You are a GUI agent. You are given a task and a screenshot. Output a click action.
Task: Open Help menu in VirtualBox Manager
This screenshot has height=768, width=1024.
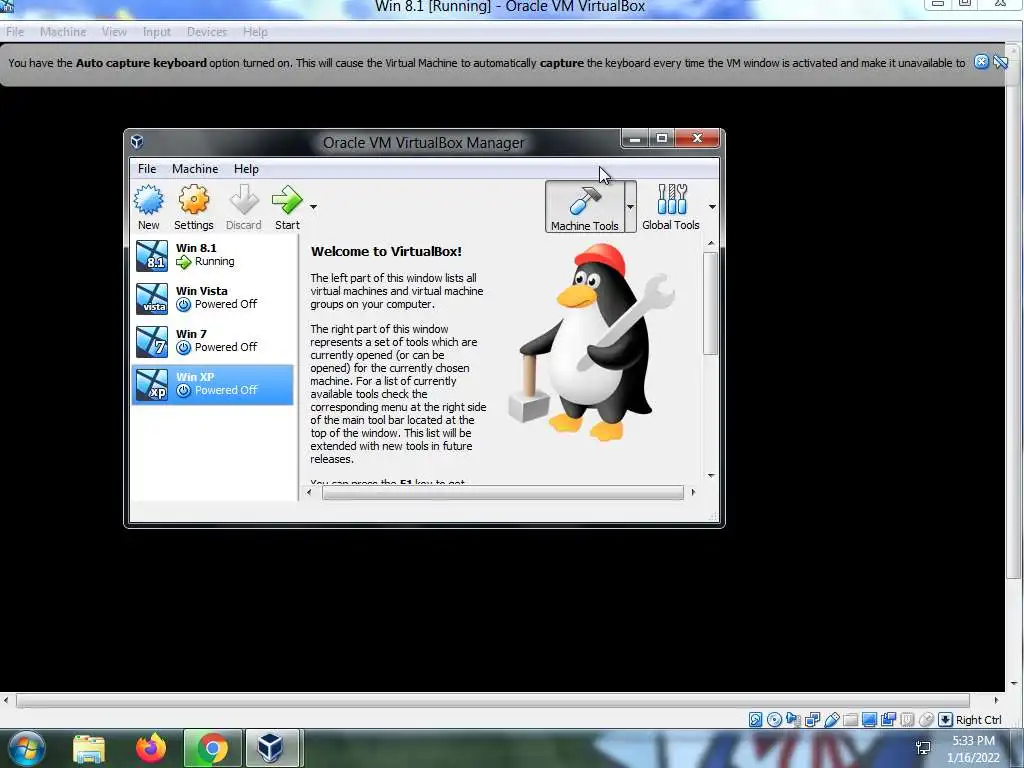click(x=246, y=168)
